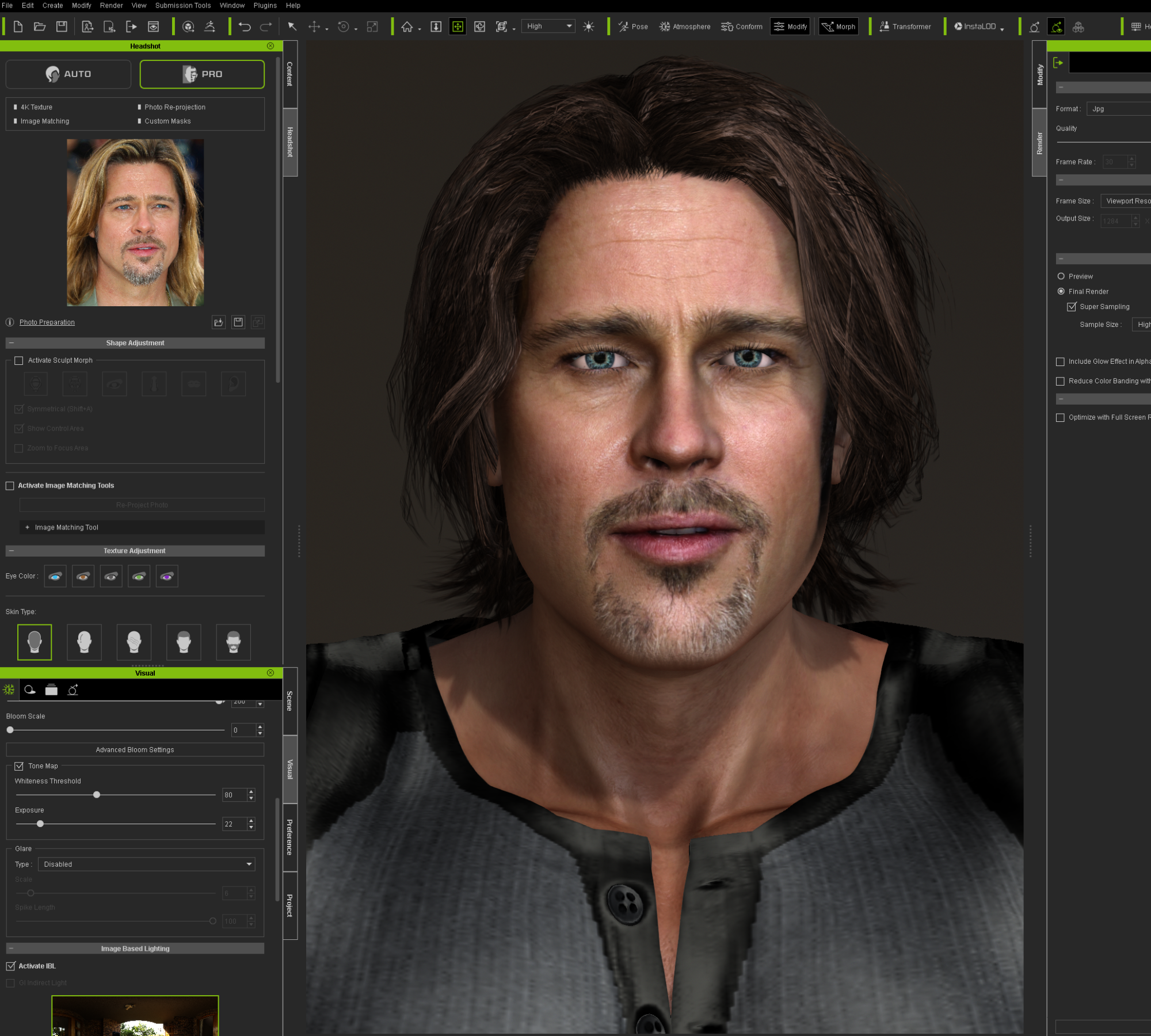This screenshot has height=1036, width=1151.
Task: Click the Open Project folder icon
Action: [x=40, y=26]
